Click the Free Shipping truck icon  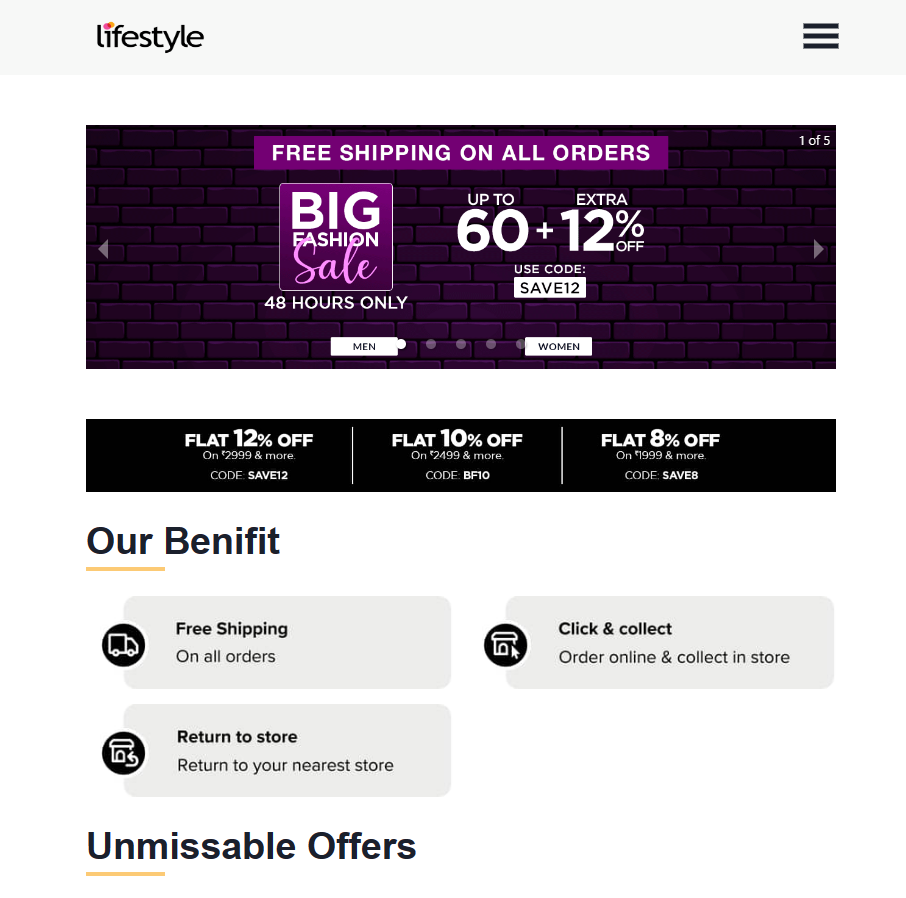point(124,645)
